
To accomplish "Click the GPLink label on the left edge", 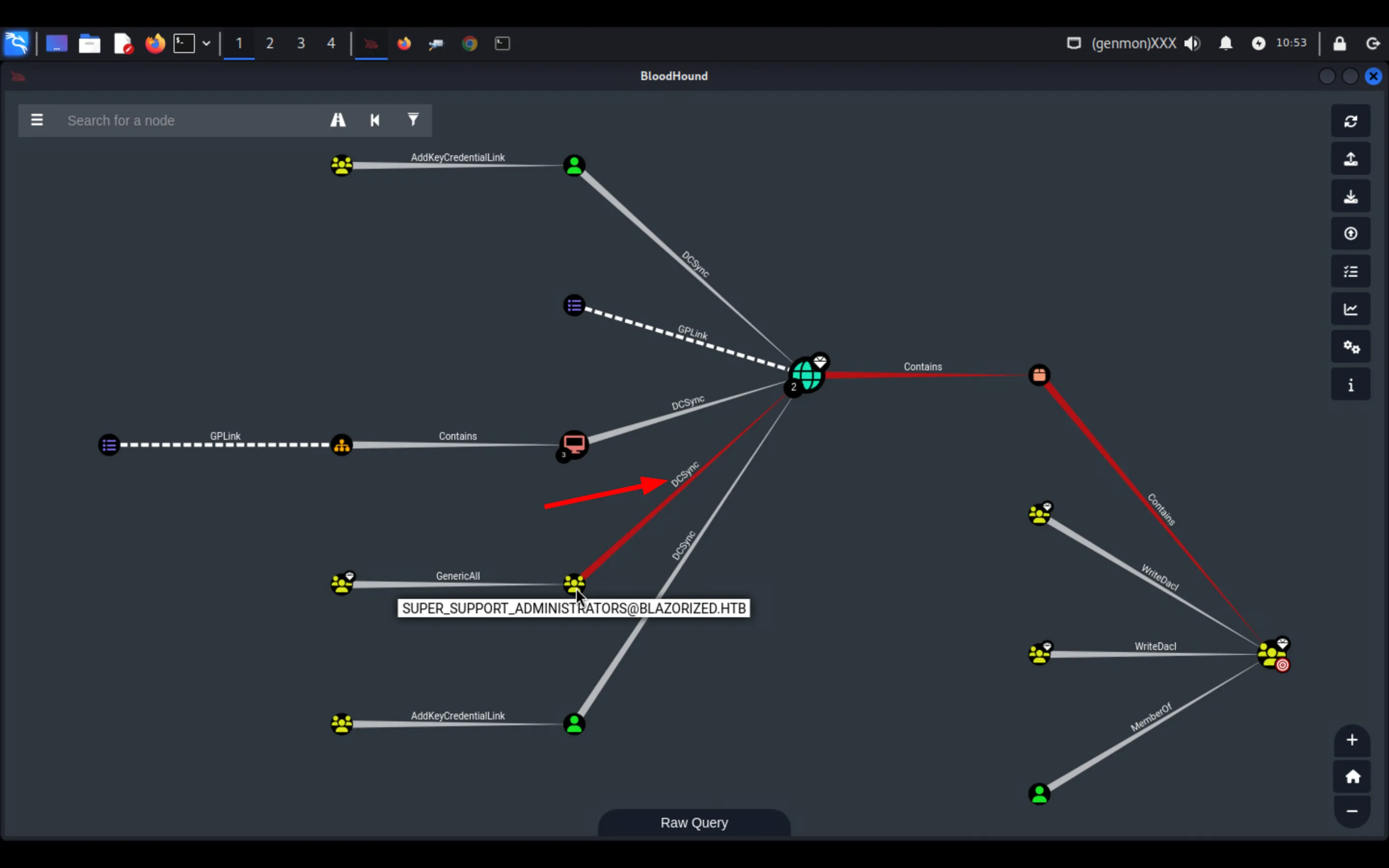I will [x=225, y=436].
